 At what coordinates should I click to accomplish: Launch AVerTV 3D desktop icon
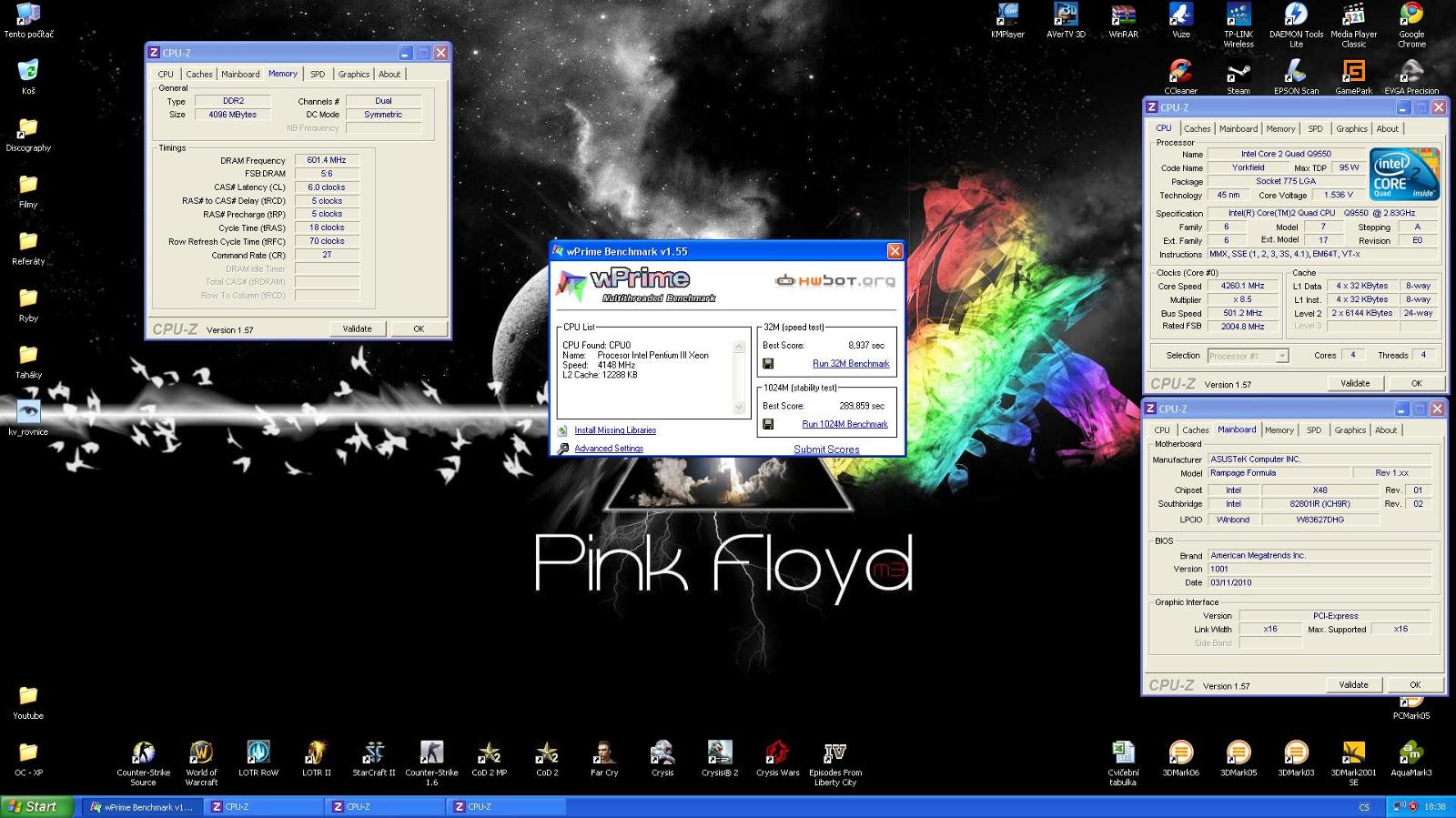tap(1066, 21)
